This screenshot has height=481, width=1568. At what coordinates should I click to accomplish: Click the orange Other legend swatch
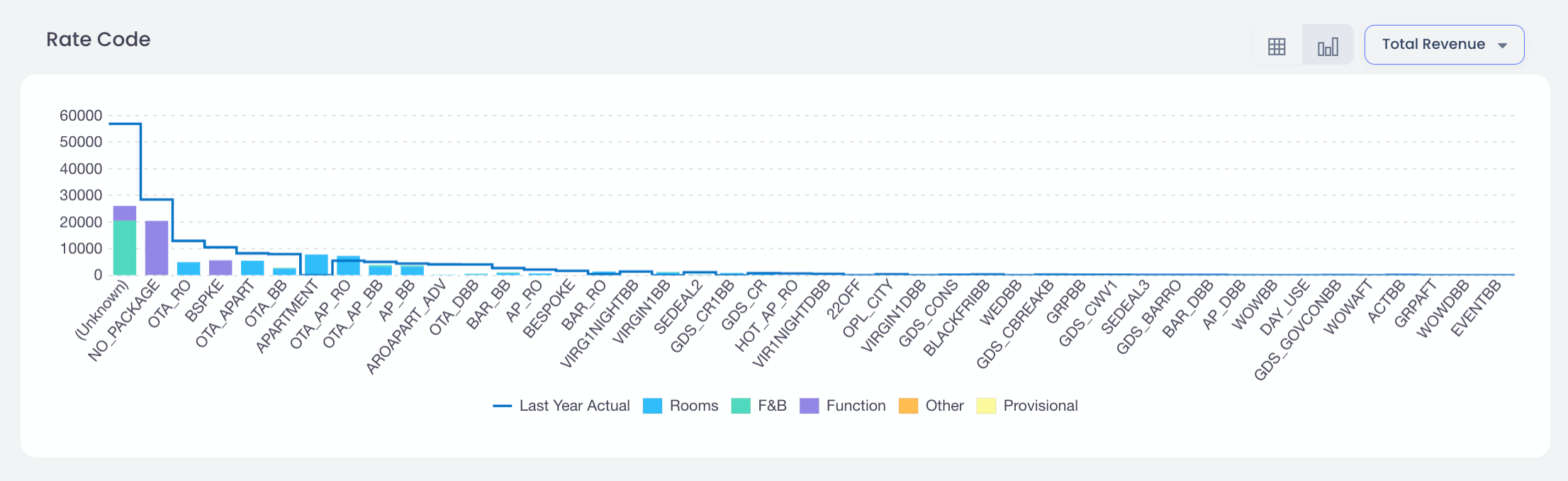tap(908, 406)
